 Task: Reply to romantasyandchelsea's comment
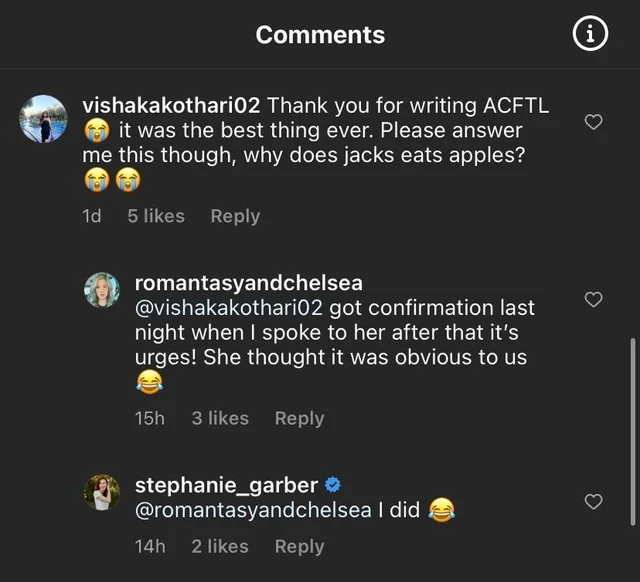(299, 418)
